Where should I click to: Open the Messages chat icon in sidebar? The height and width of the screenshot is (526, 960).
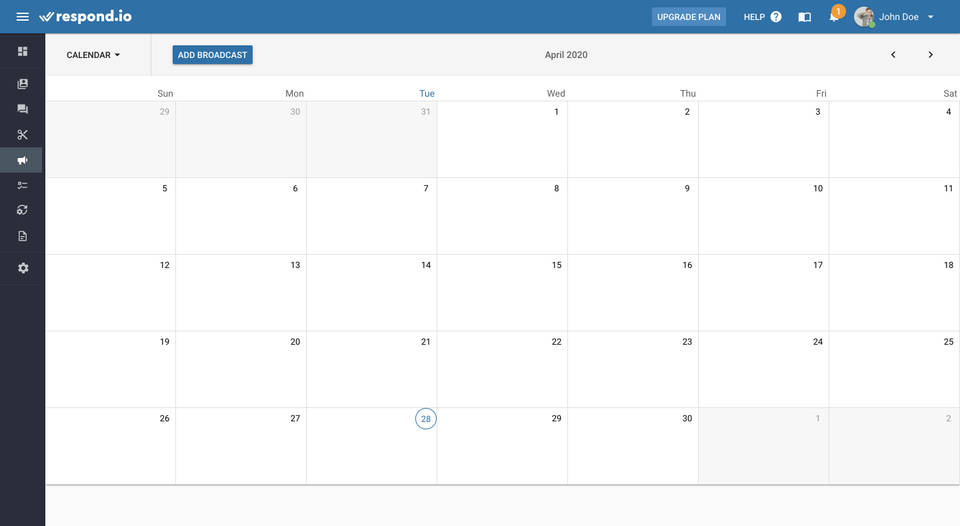pyautogui.click(x=22, y=109)
